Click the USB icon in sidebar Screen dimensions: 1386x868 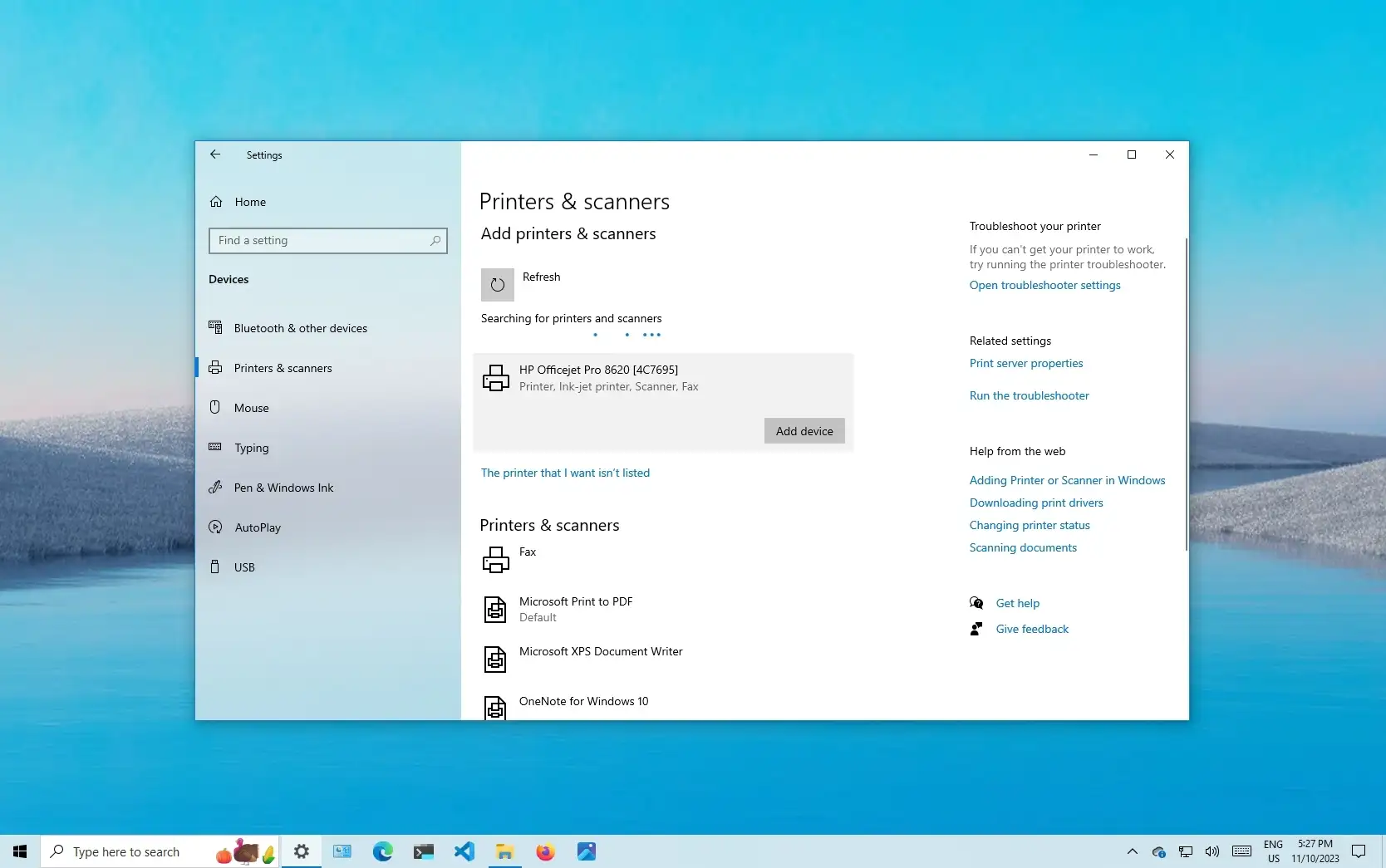pos(215,566)
